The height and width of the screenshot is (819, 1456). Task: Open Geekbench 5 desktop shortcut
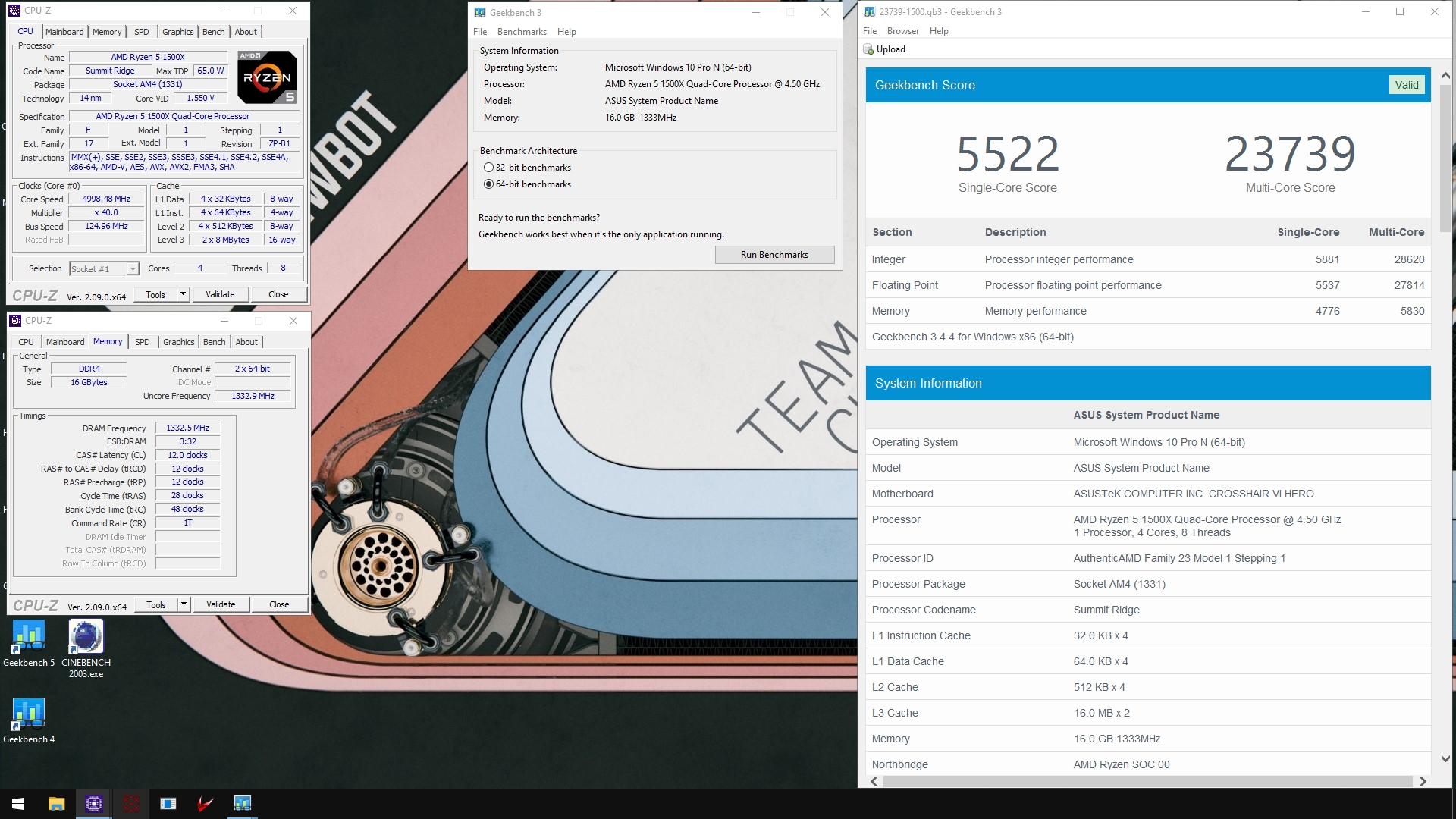(x=29, y=643)
